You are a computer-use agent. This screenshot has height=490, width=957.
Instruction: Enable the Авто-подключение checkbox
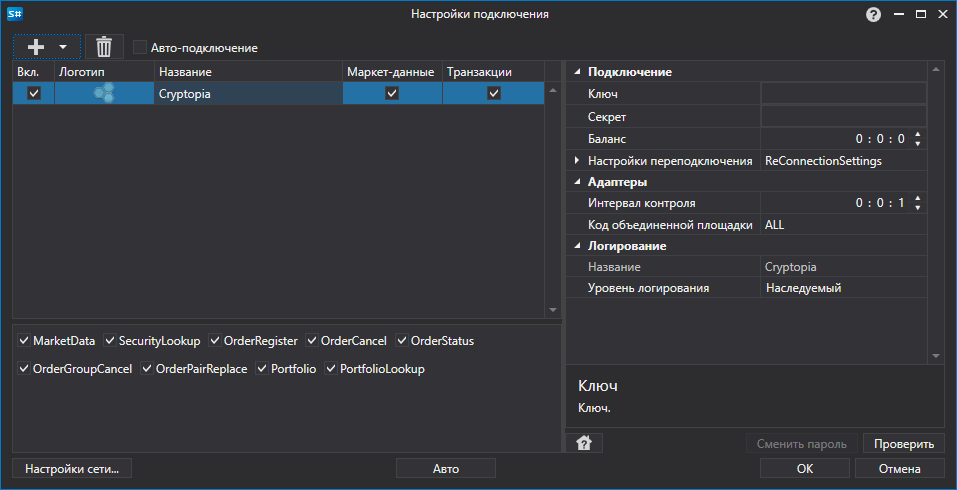coord(140,48)
